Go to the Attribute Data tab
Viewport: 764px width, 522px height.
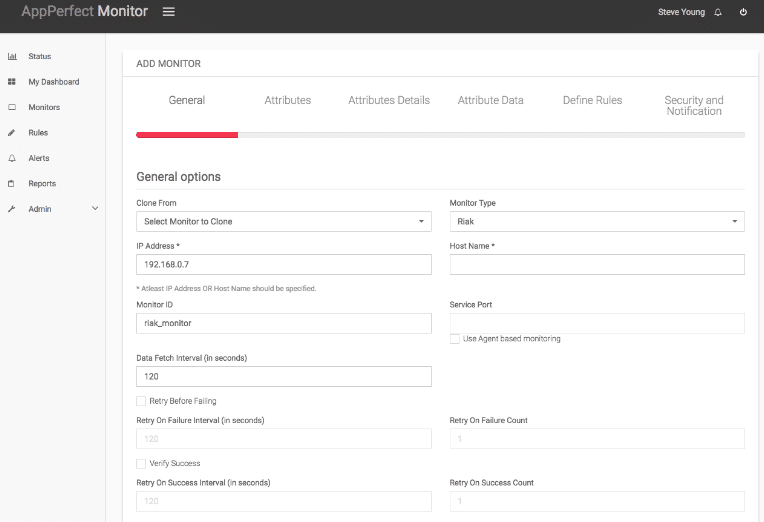490,100
